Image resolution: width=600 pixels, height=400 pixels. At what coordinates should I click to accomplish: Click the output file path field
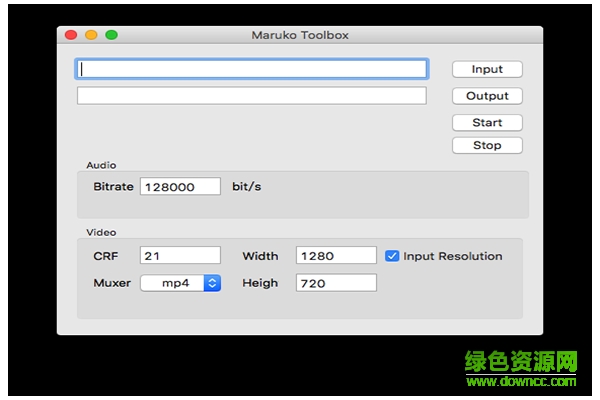click(x=252, y=96)
